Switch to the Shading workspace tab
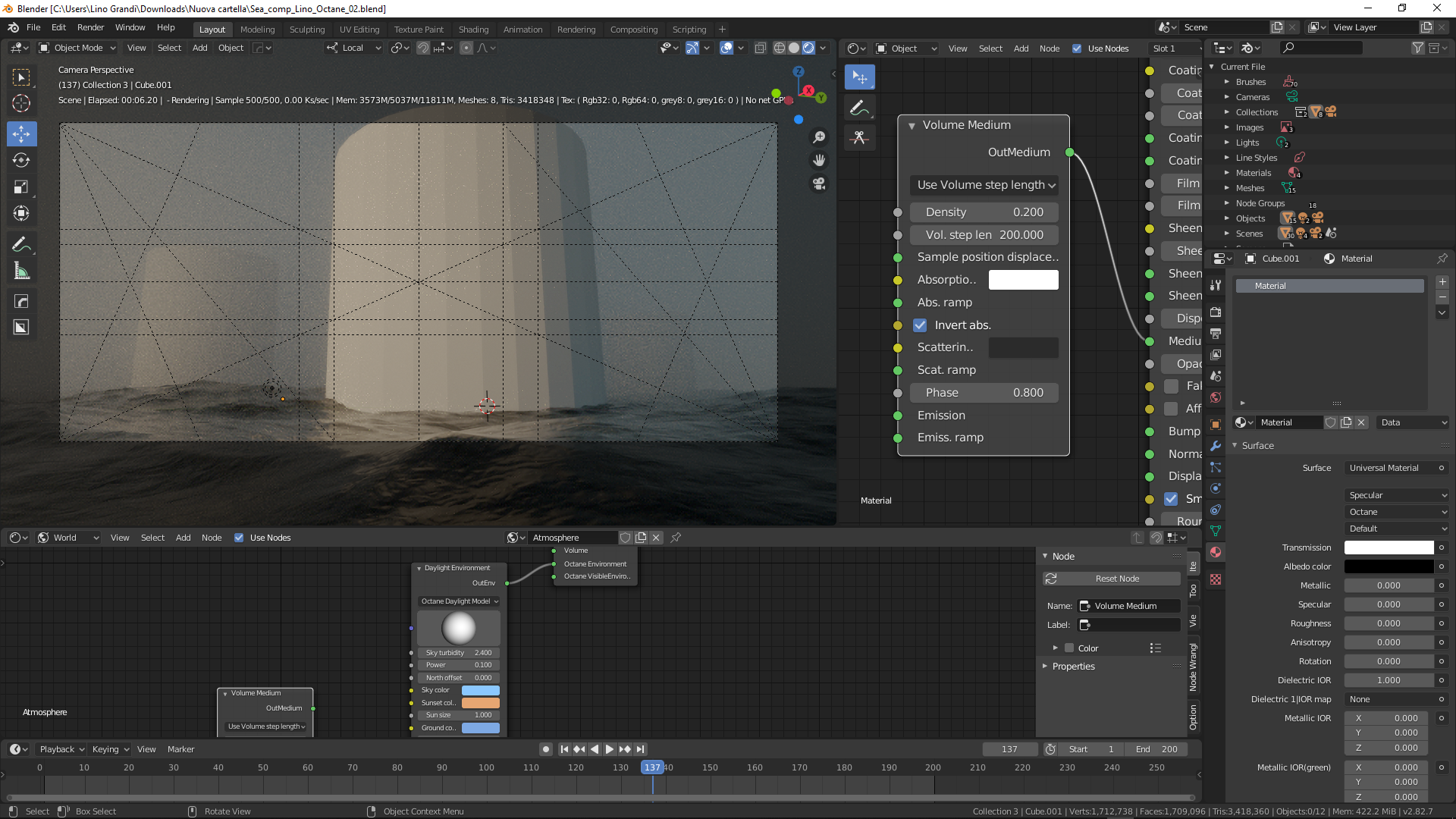The height and width of the screenshot is (819, 1456). click(x=473, y=30)
